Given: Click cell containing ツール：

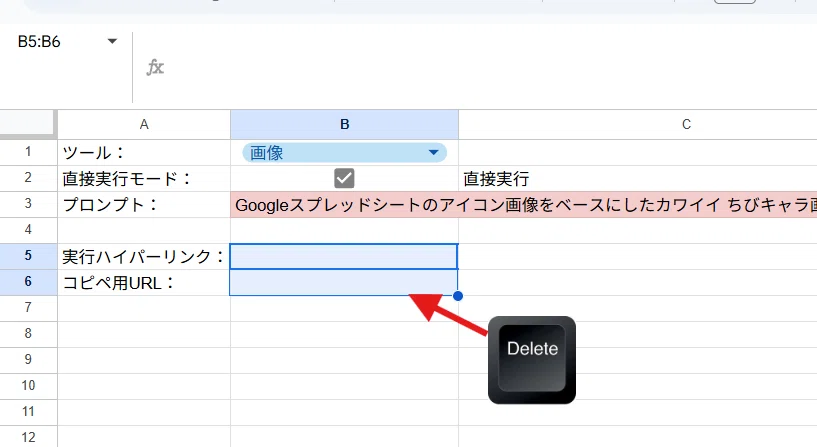Looking at the screenshot, I should [144, 153].
